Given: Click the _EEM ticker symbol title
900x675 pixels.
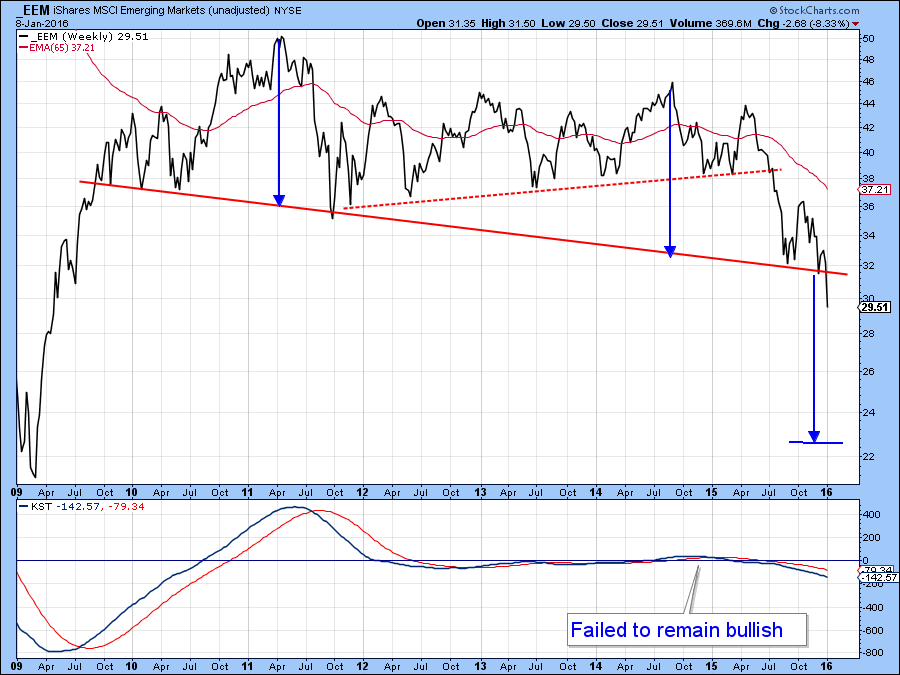Looking at the screenshot, I should [32, 10].
